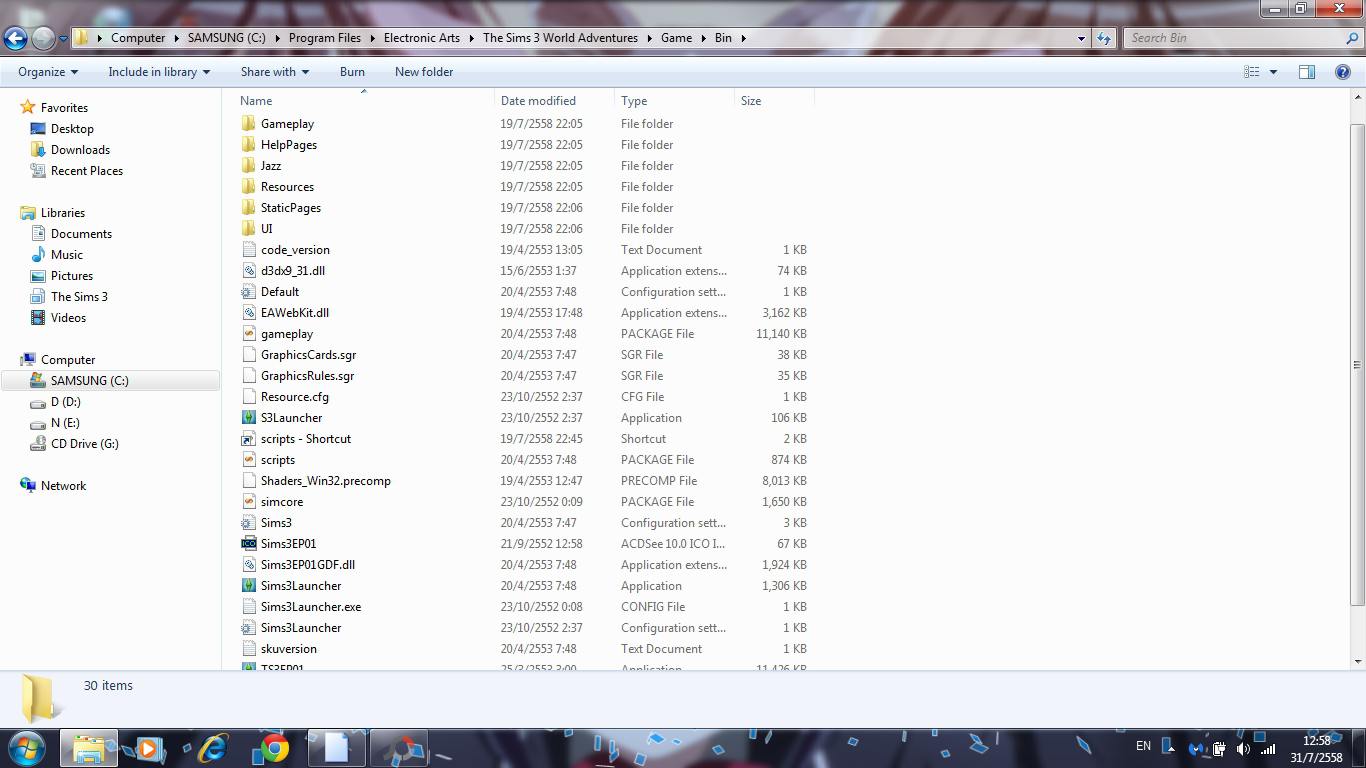Click The Sims 3 World Adventures breadcrumb
The height and width of the screenshot is (768, 1366).
560,38
